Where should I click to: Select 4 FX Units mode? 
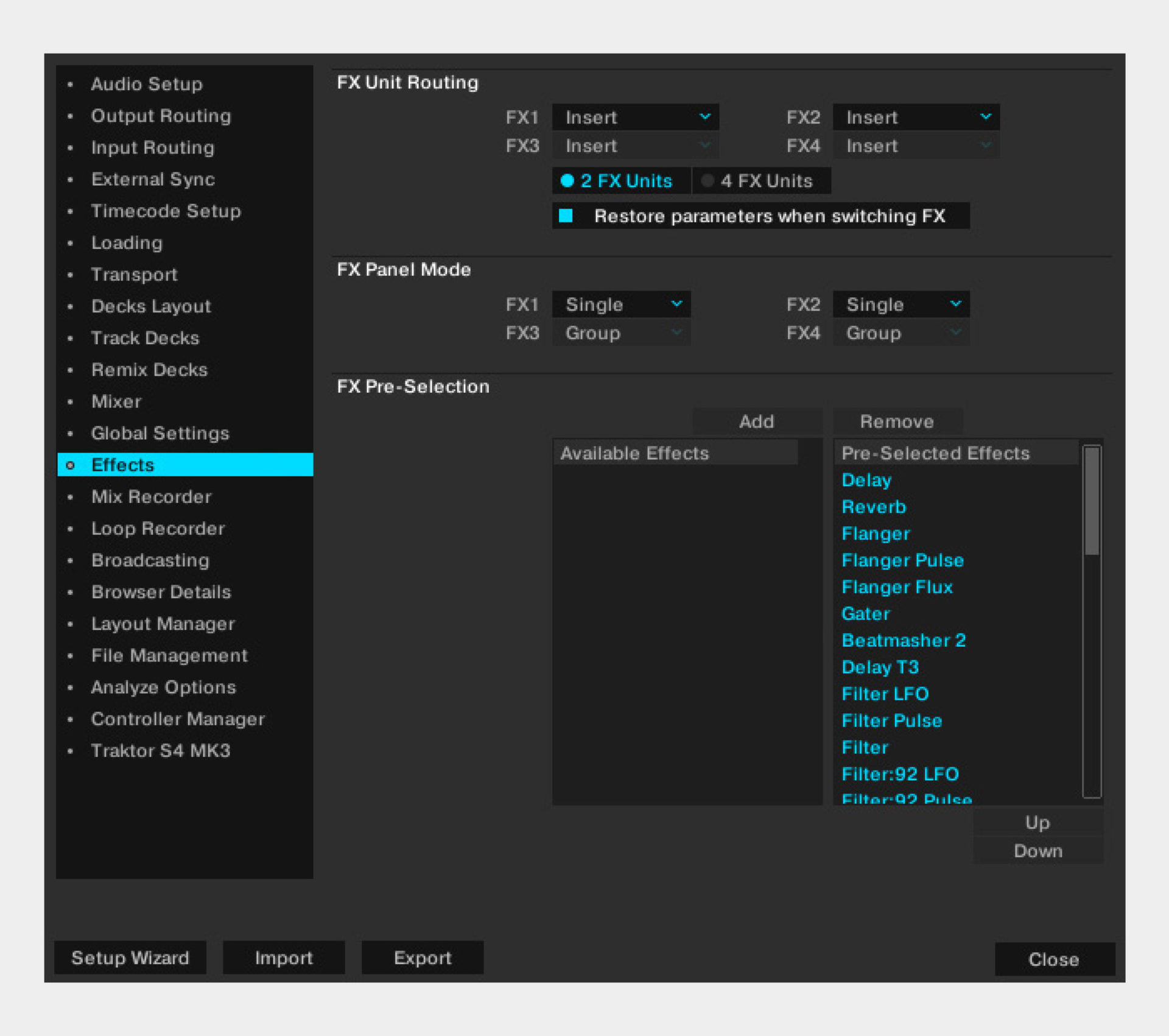coord(761,180)
